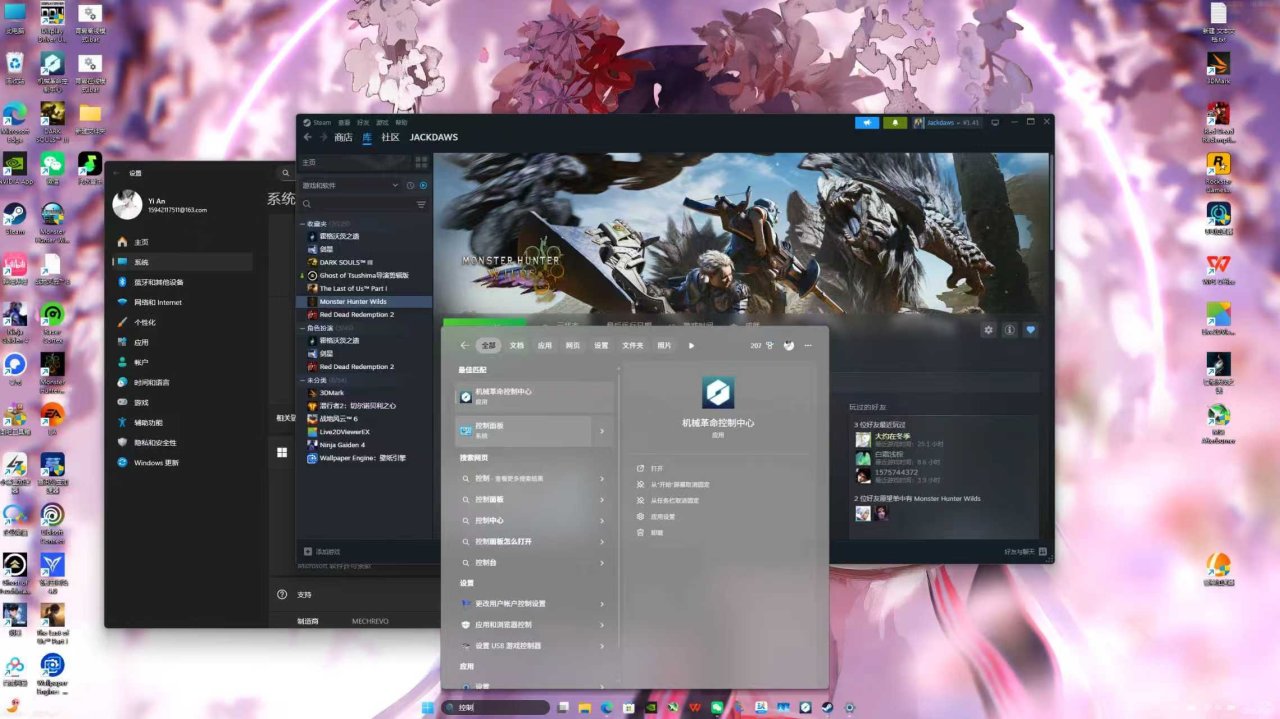This screenshot has height=719, width=1280.
Task: Open 个性化 in Settings window
Action: click(182, 322)
